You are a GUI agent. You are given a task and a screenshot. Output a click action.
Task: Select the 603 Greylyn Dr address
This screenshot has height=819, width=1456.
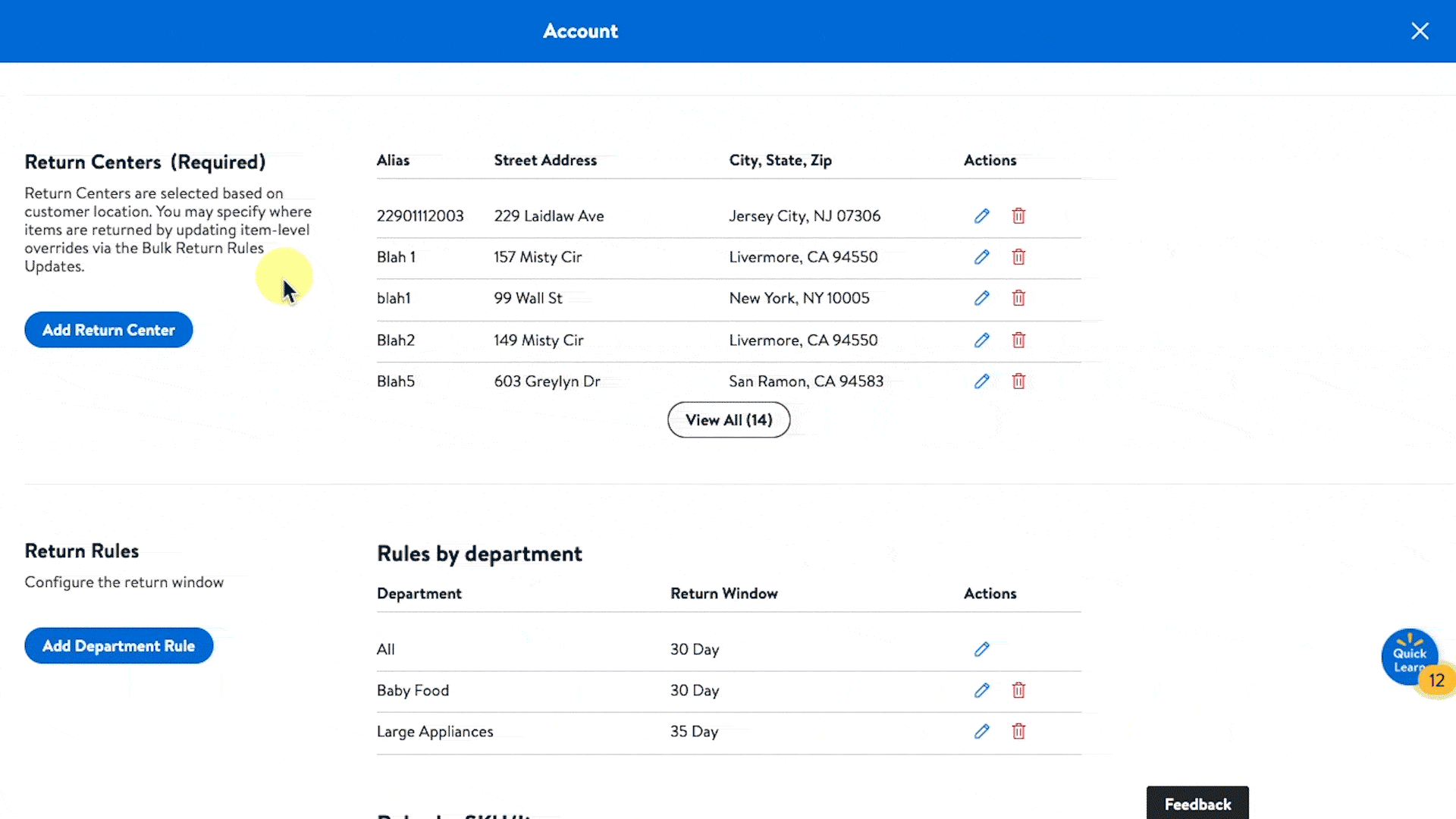pyautogui.click(x=547, y=381)
